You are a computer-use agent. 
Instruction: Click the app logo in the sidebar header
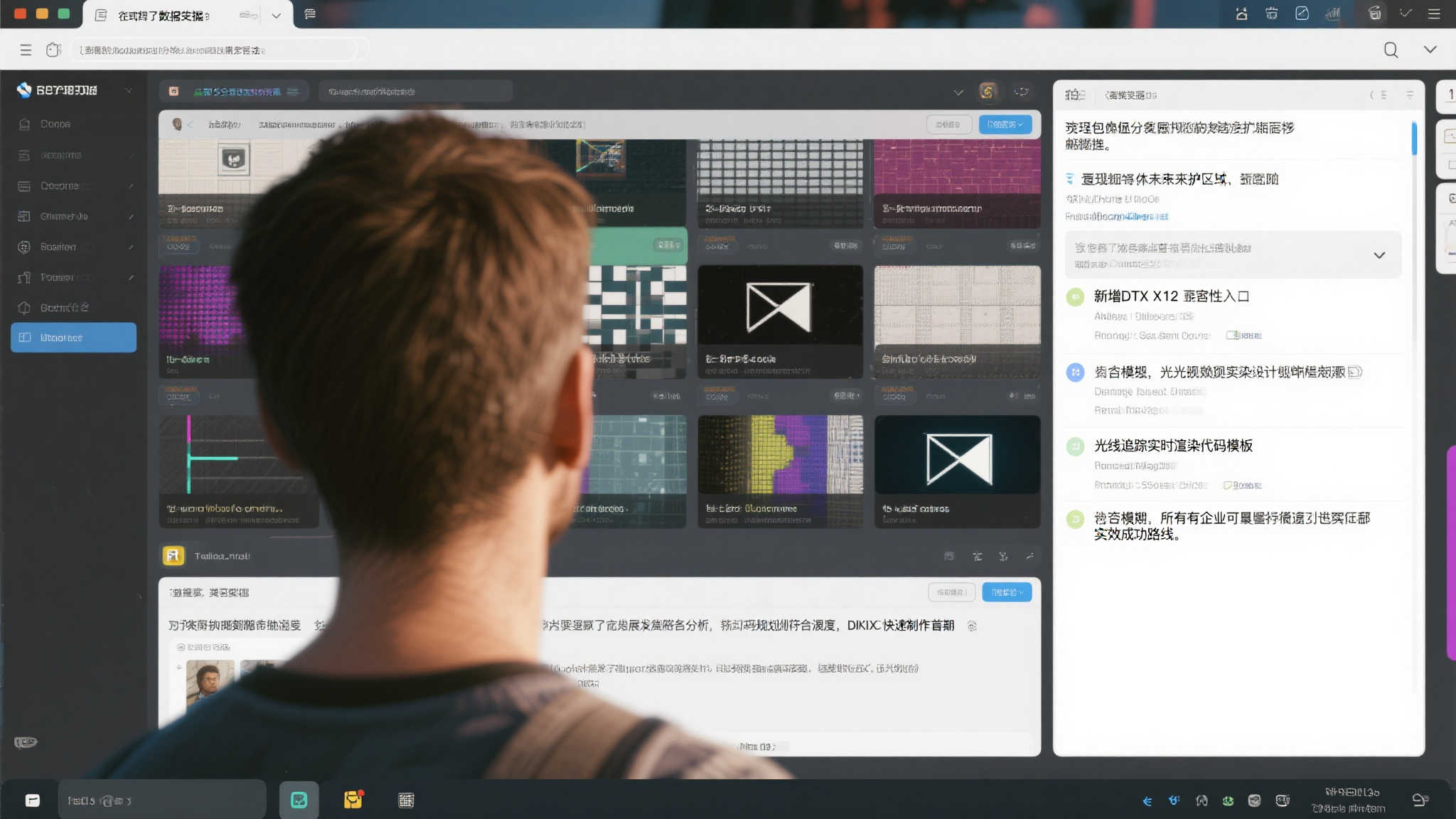(x=22, y=90)
